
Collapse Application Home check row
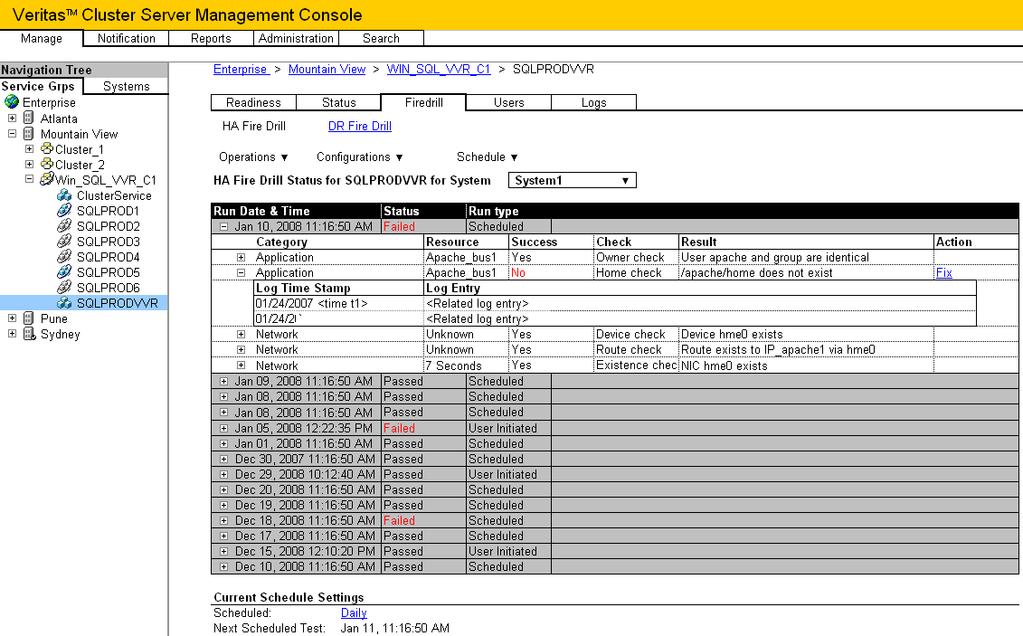(241, 273)
